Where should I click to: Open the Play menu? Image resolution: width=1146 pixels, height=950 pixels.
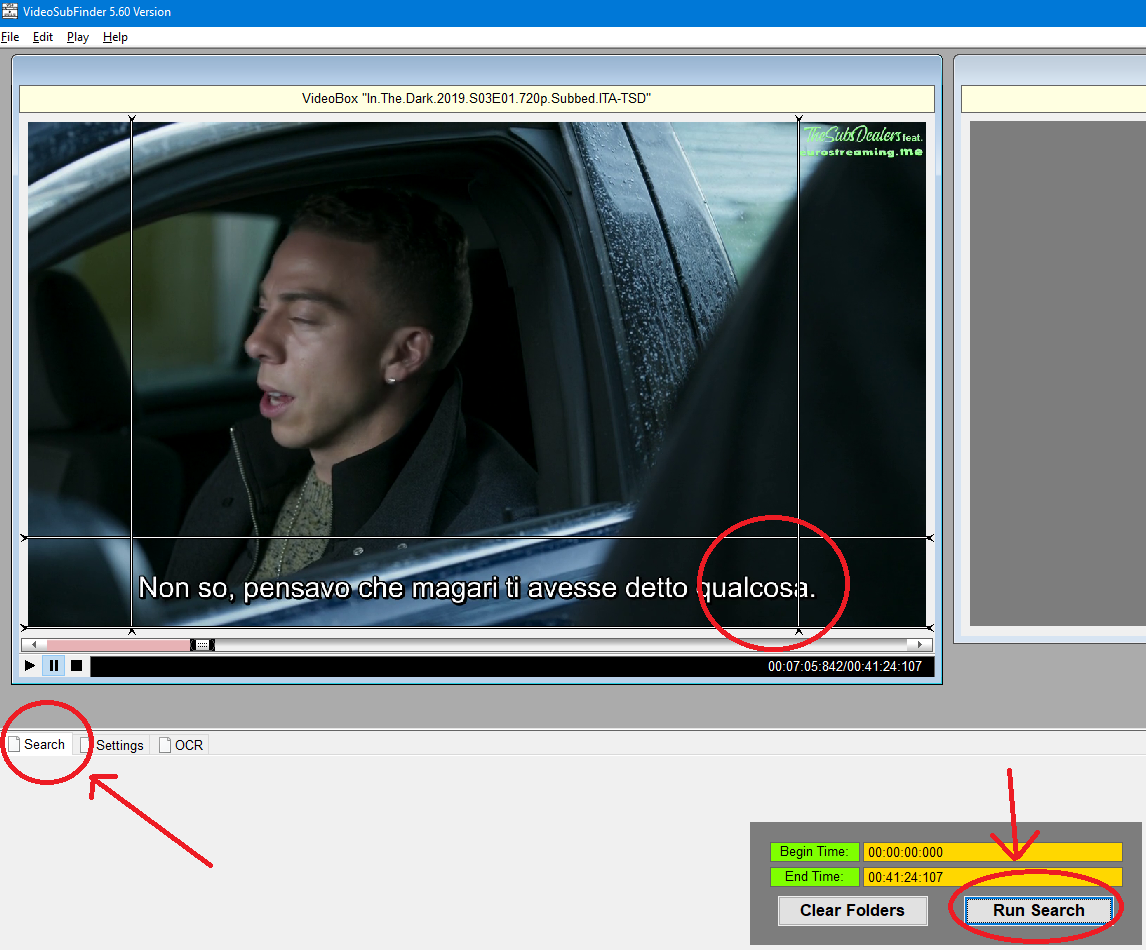77,37
